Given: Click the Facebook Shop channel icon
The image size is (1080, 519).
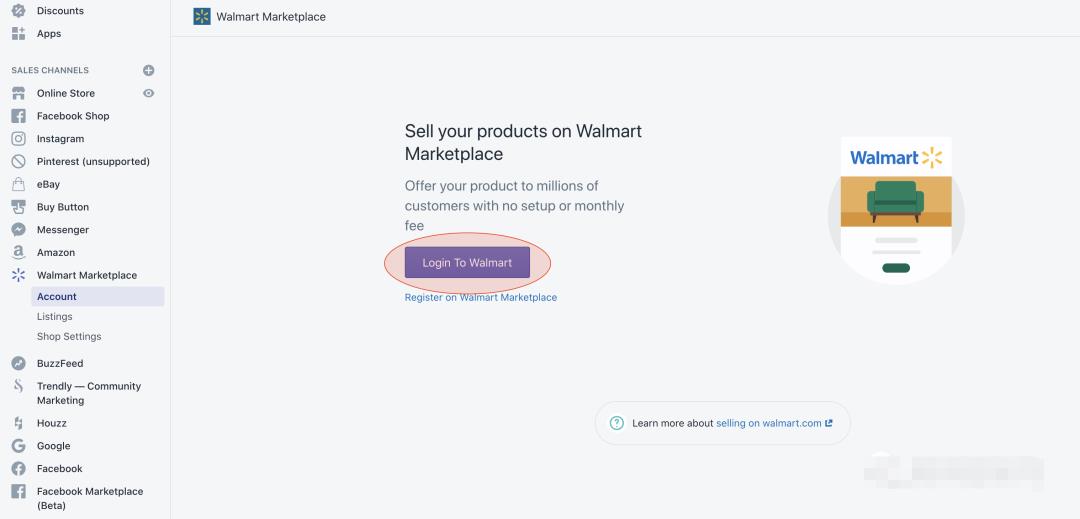Looking at the screenshot, I should coord(18,116).
